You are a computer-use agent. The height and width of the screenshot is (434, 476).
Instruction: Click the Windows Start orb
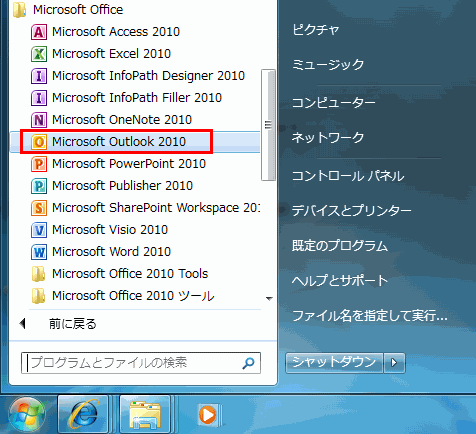[x=27, y=414]
